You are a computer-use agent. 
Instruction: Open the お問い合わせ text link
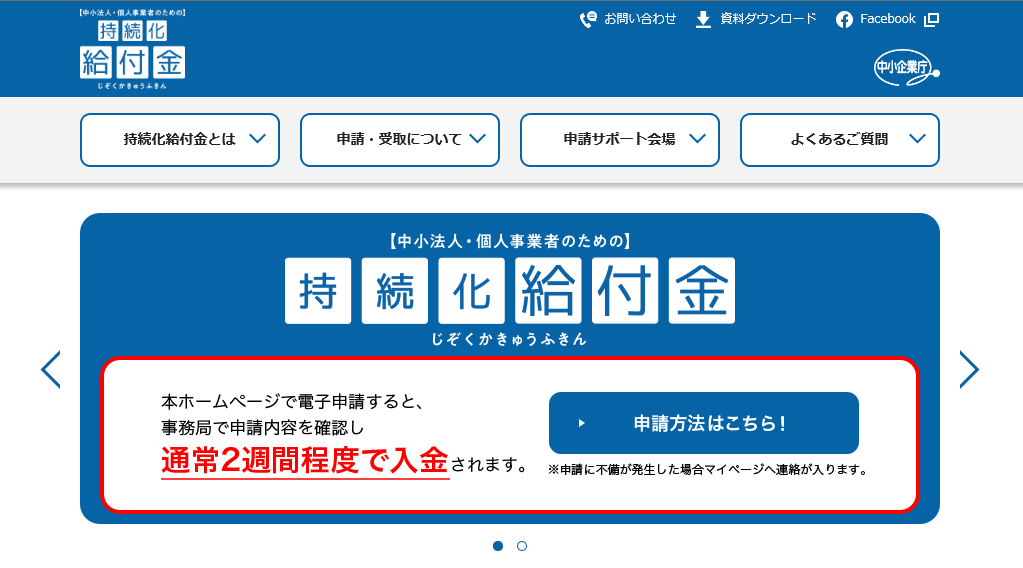click(640, 19)
